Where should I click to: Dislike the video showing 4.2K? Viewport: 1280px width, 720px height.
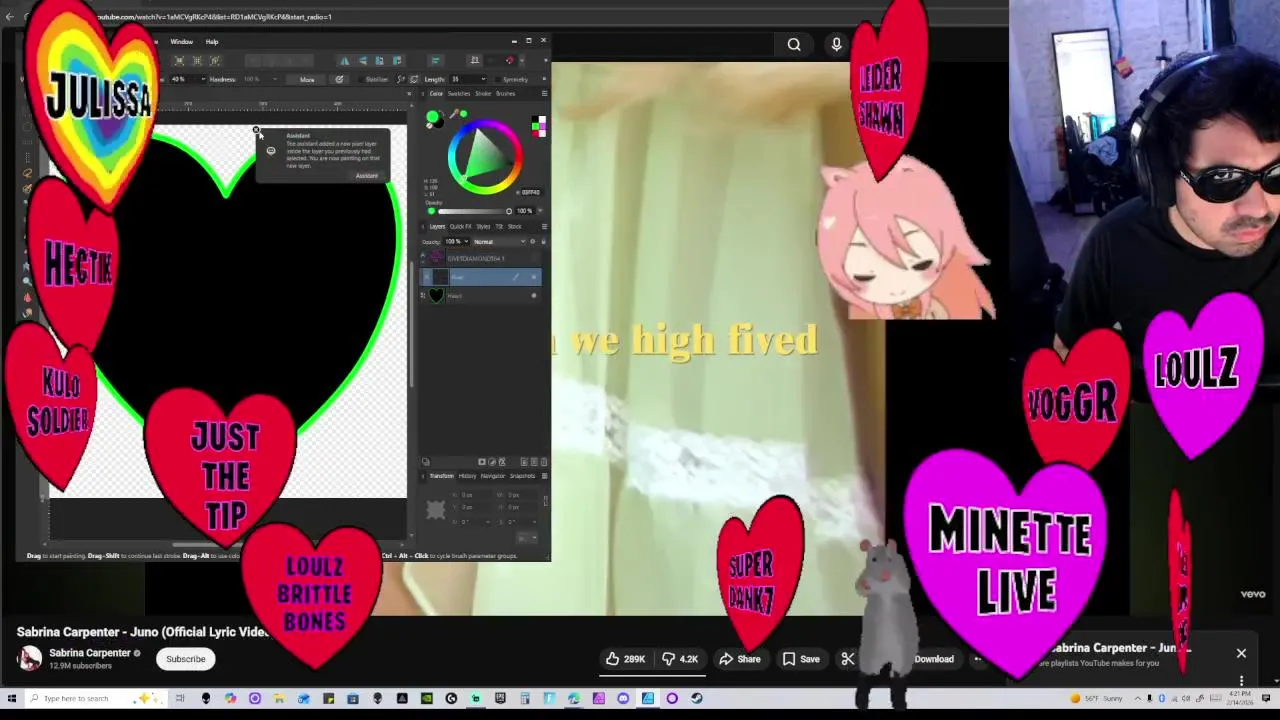tap(680, 659)
